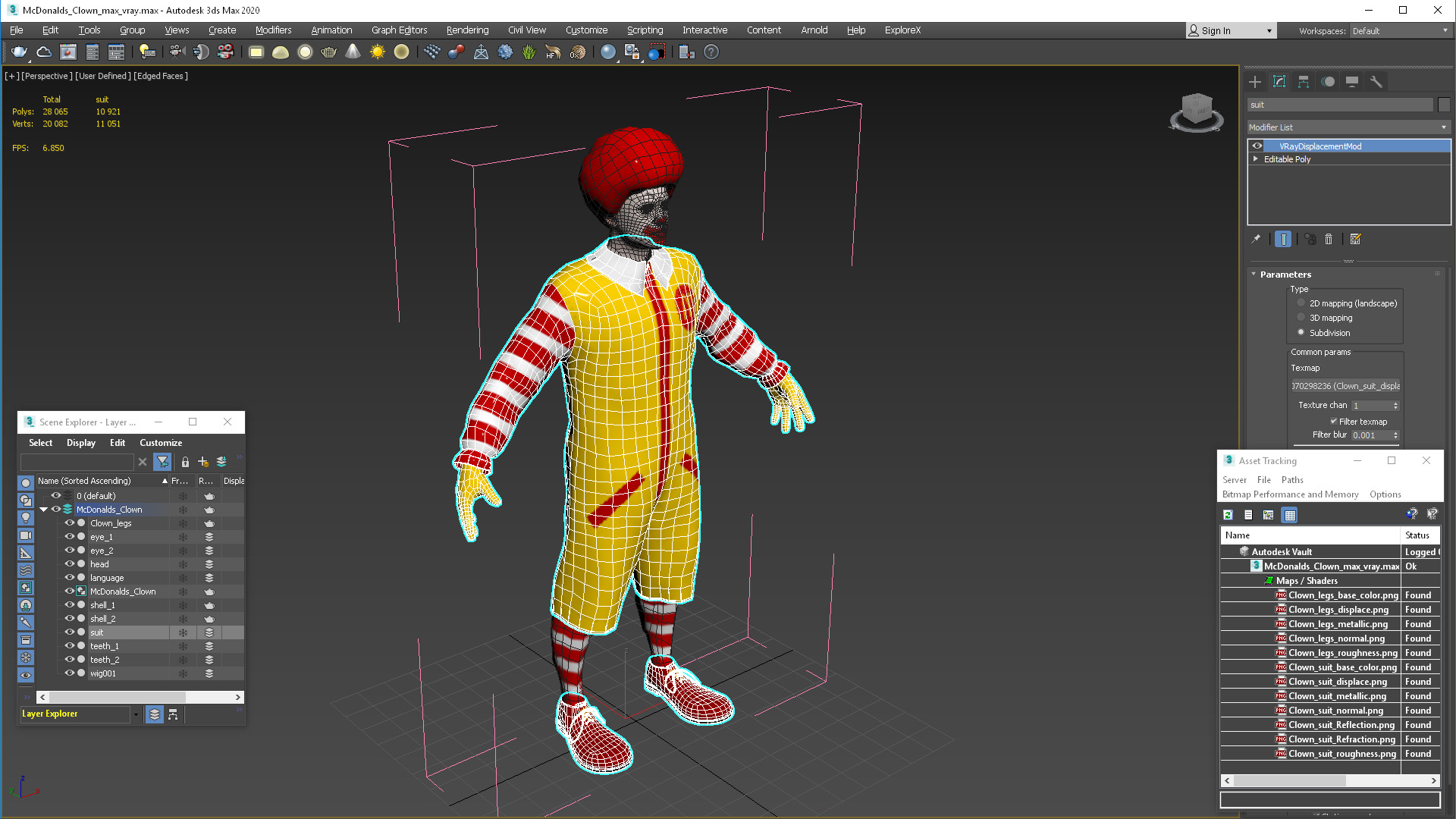Open the Hierarchy tab in command panel
The width and height of the screenshot is (1456, 819).
[x=1304, y=82]
